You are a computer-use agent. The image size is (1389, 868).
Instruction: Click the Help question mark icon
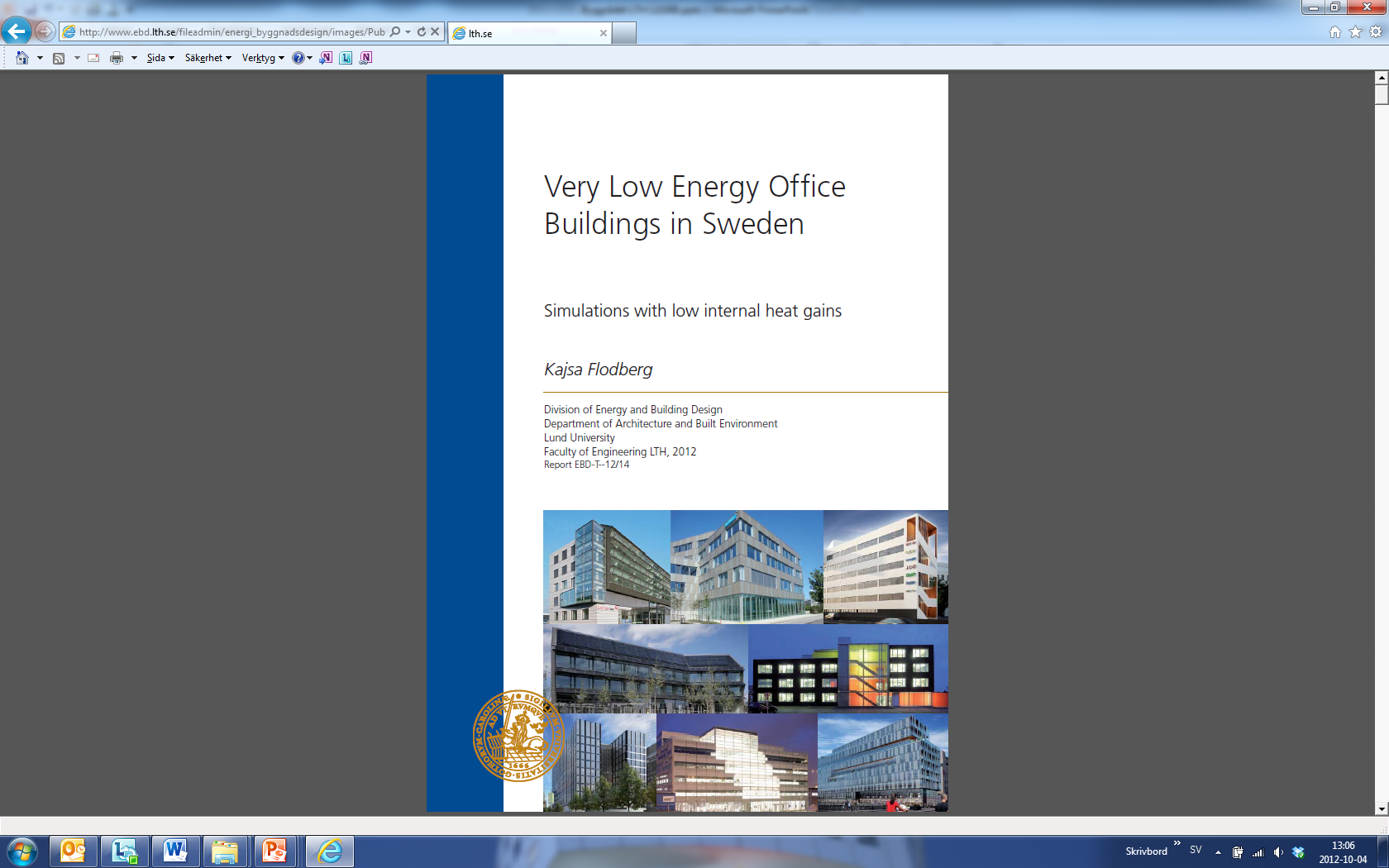point(298,58)
